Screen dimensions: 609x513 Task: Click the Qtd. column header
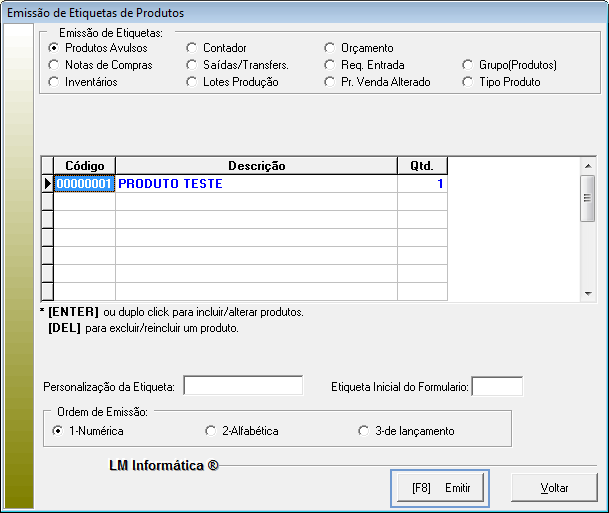pos(422,166)
